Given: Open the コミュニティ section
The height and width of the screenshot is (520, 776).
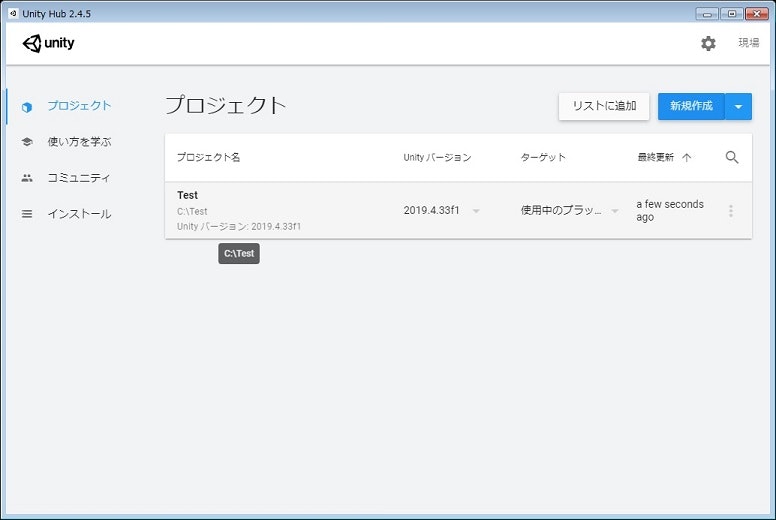Looking at the screenshot, I should point(78,178).
